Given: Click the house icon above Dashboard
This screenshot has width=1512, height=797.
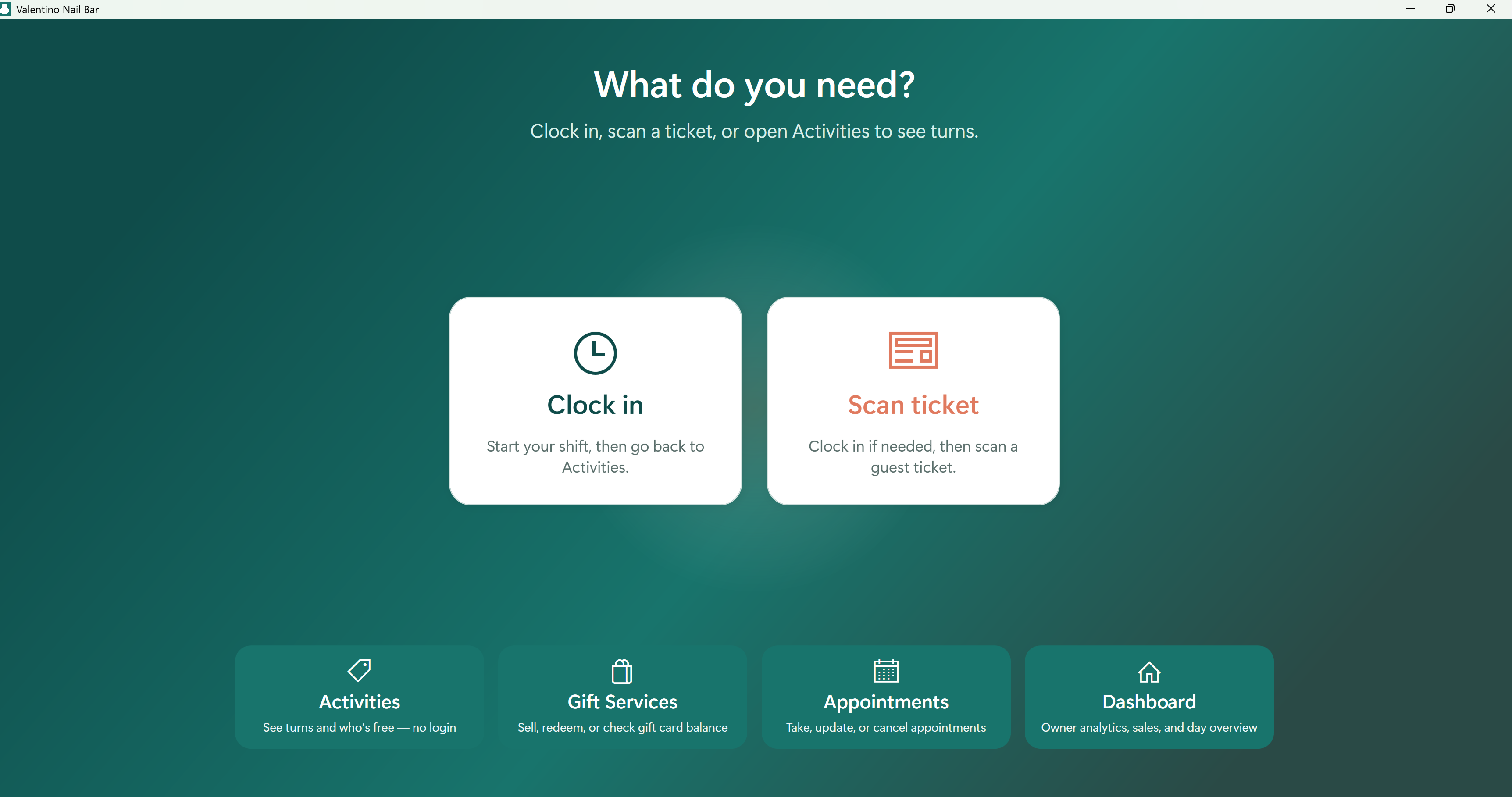Looking at the screenshot, I should tap(1148, 672).
